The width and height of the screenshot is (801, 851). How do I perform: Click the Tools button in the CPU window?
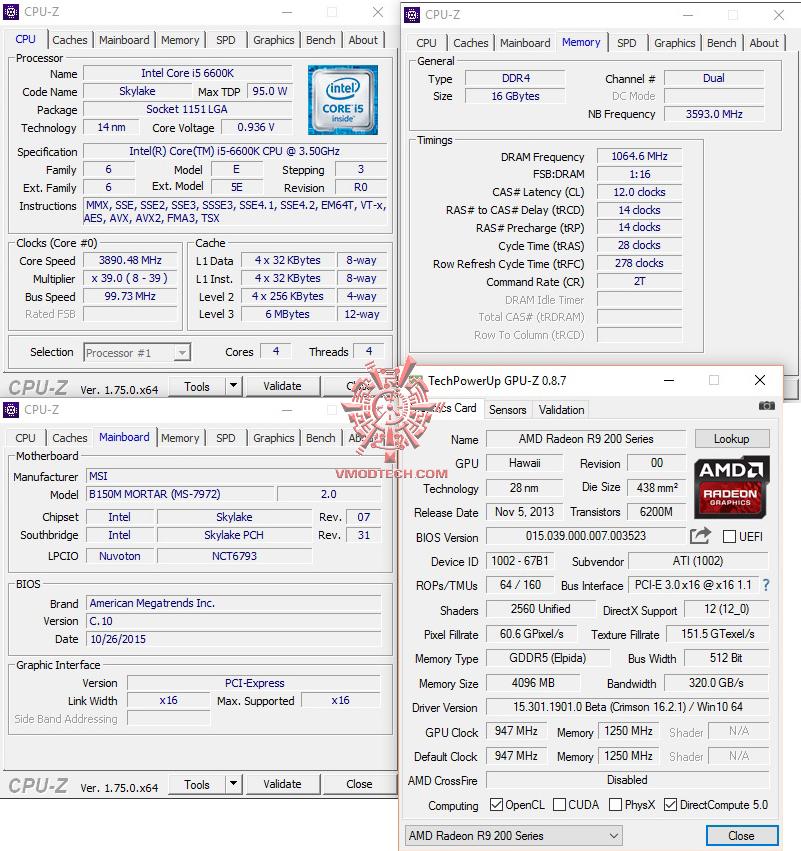[x=197, y=386]
